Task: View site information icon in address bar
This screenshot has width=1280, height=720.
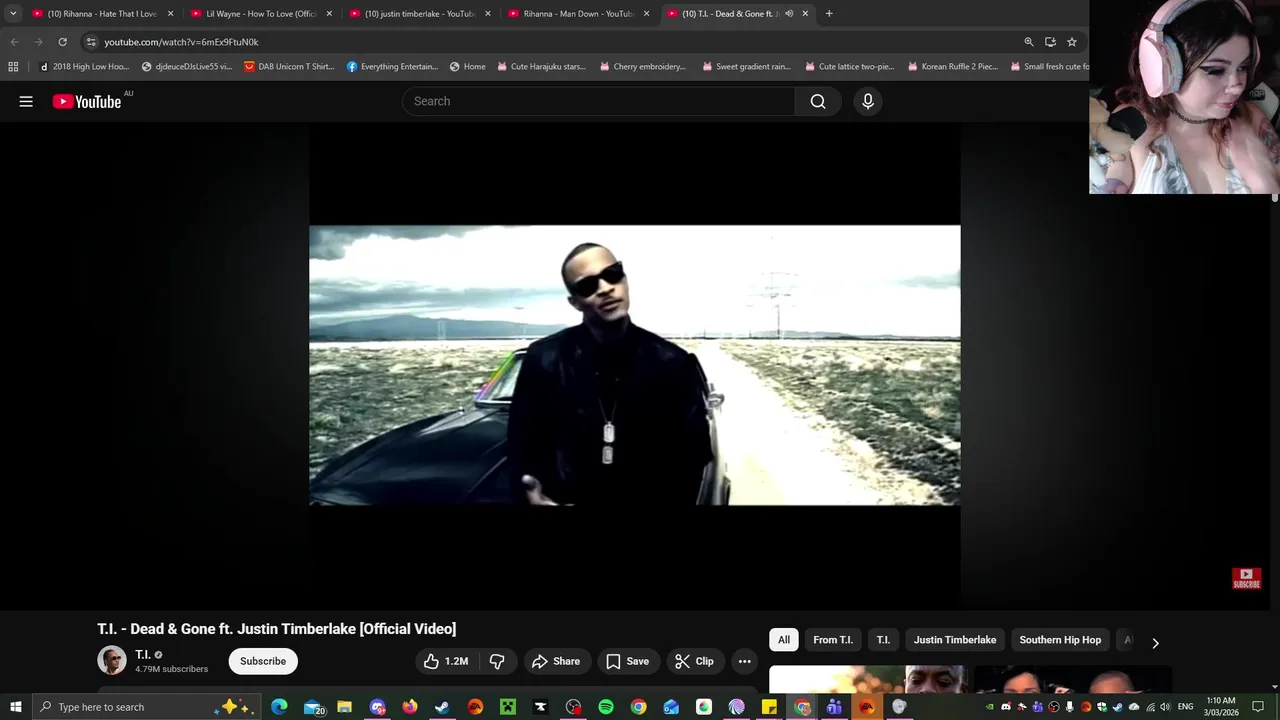Action: (91, 42)
